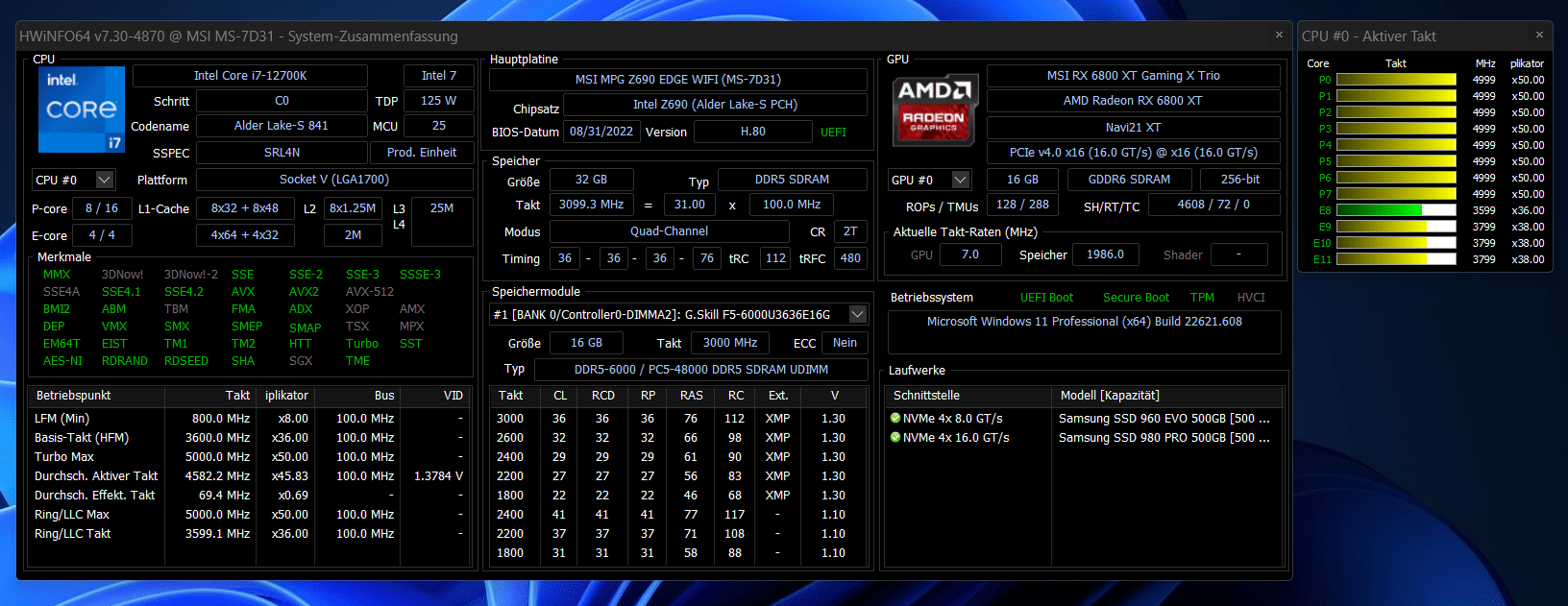1568x606 pixels.
Task: Click the Intel 7 process field
Action: click(x=439, y=76)
